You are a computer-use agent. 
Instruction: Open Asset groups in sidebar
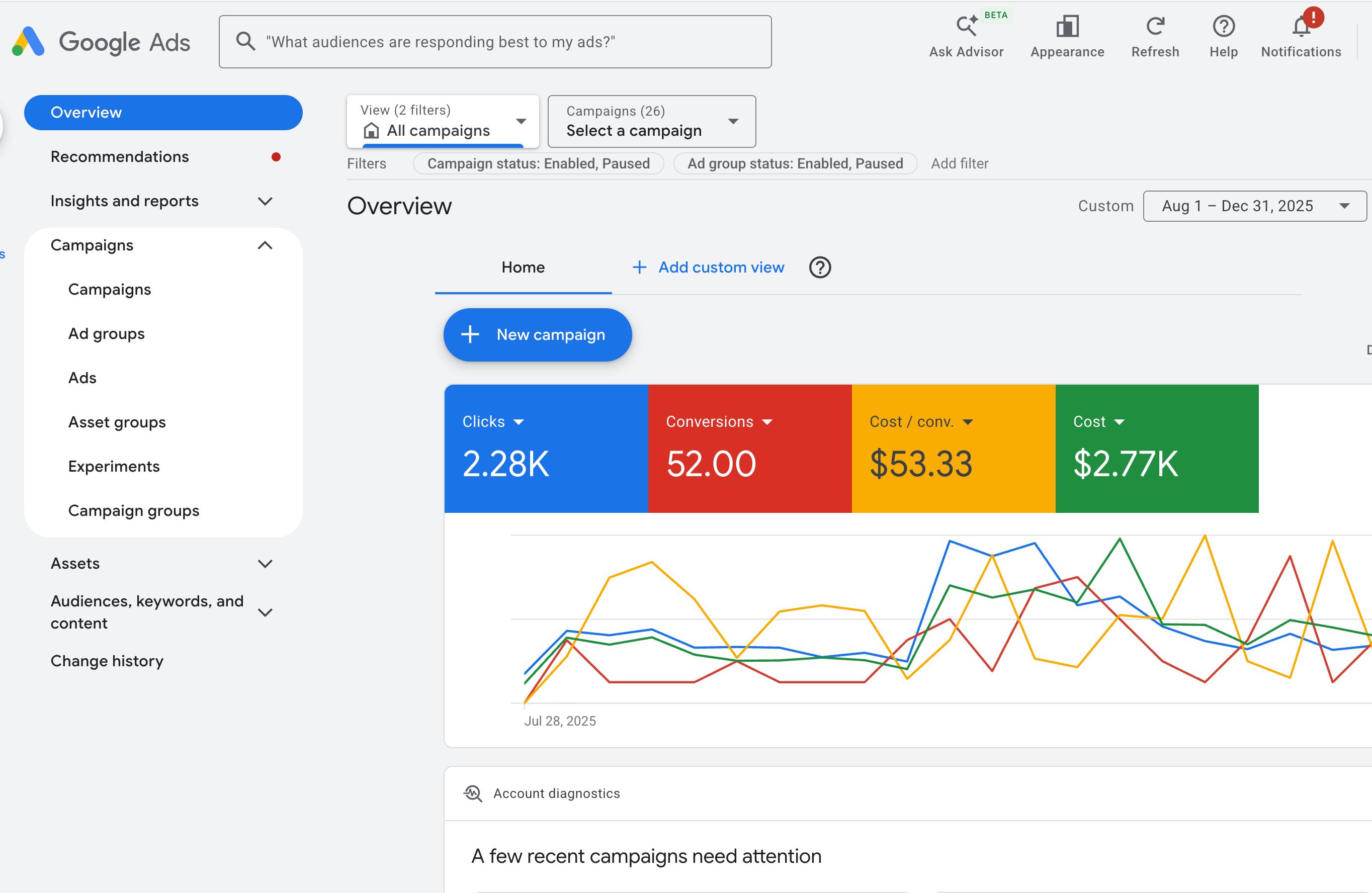pos(117,422)
